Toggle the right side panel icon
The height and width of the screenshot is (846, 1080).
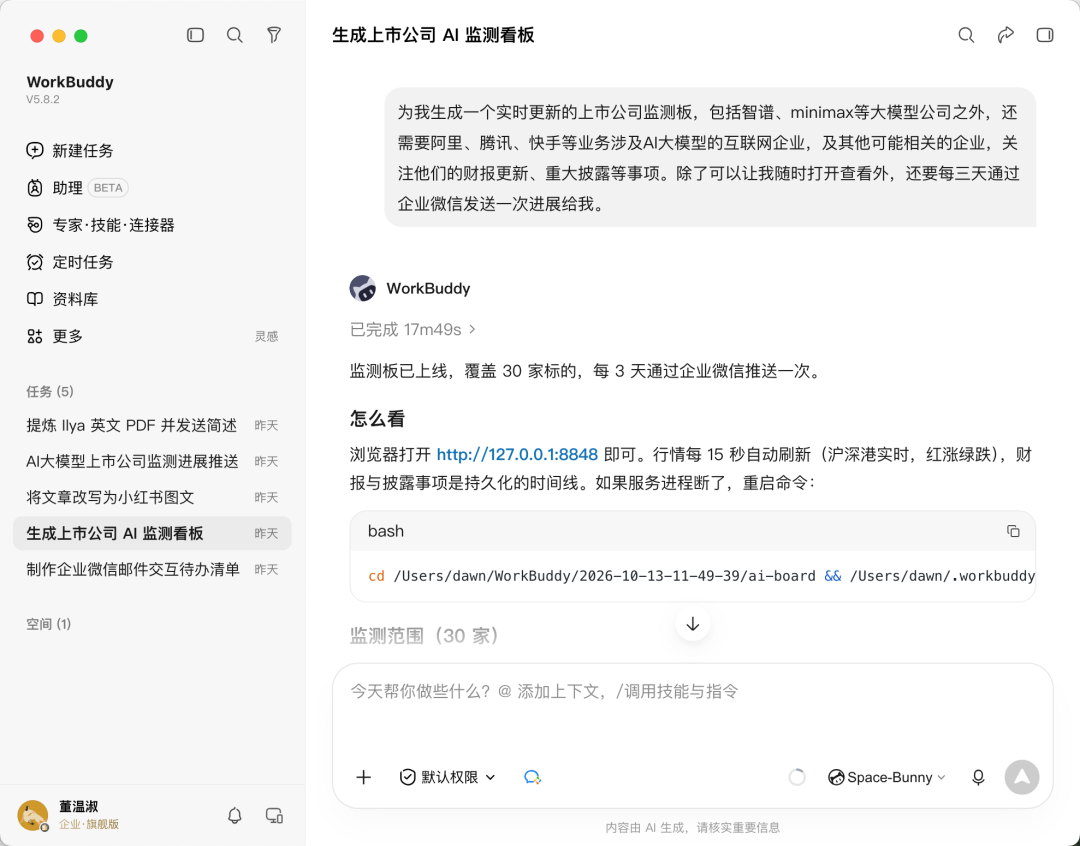(1045, 35)
